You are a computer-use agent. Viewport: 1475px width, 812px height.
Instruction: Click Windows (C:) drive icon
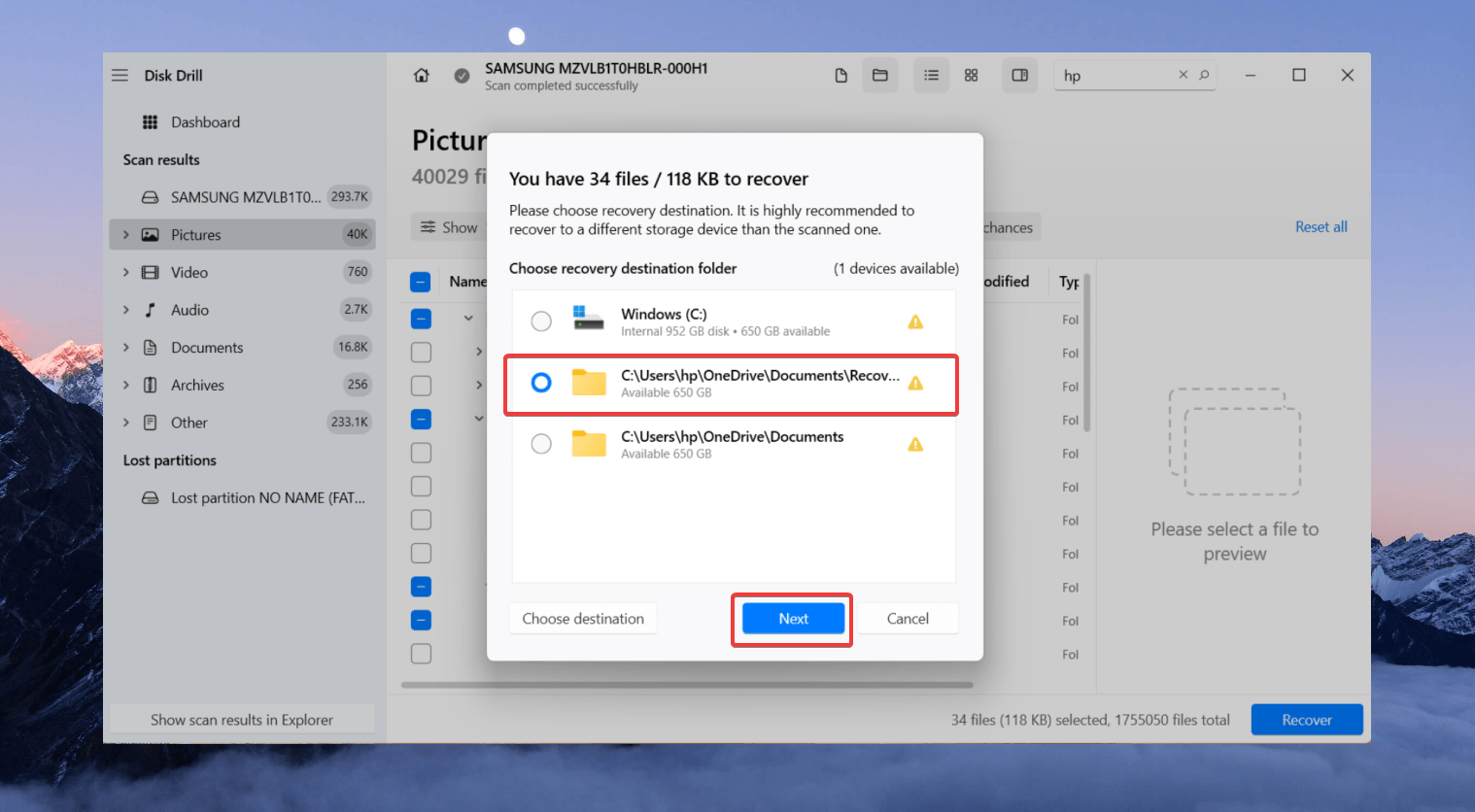[x=589, y=319]
